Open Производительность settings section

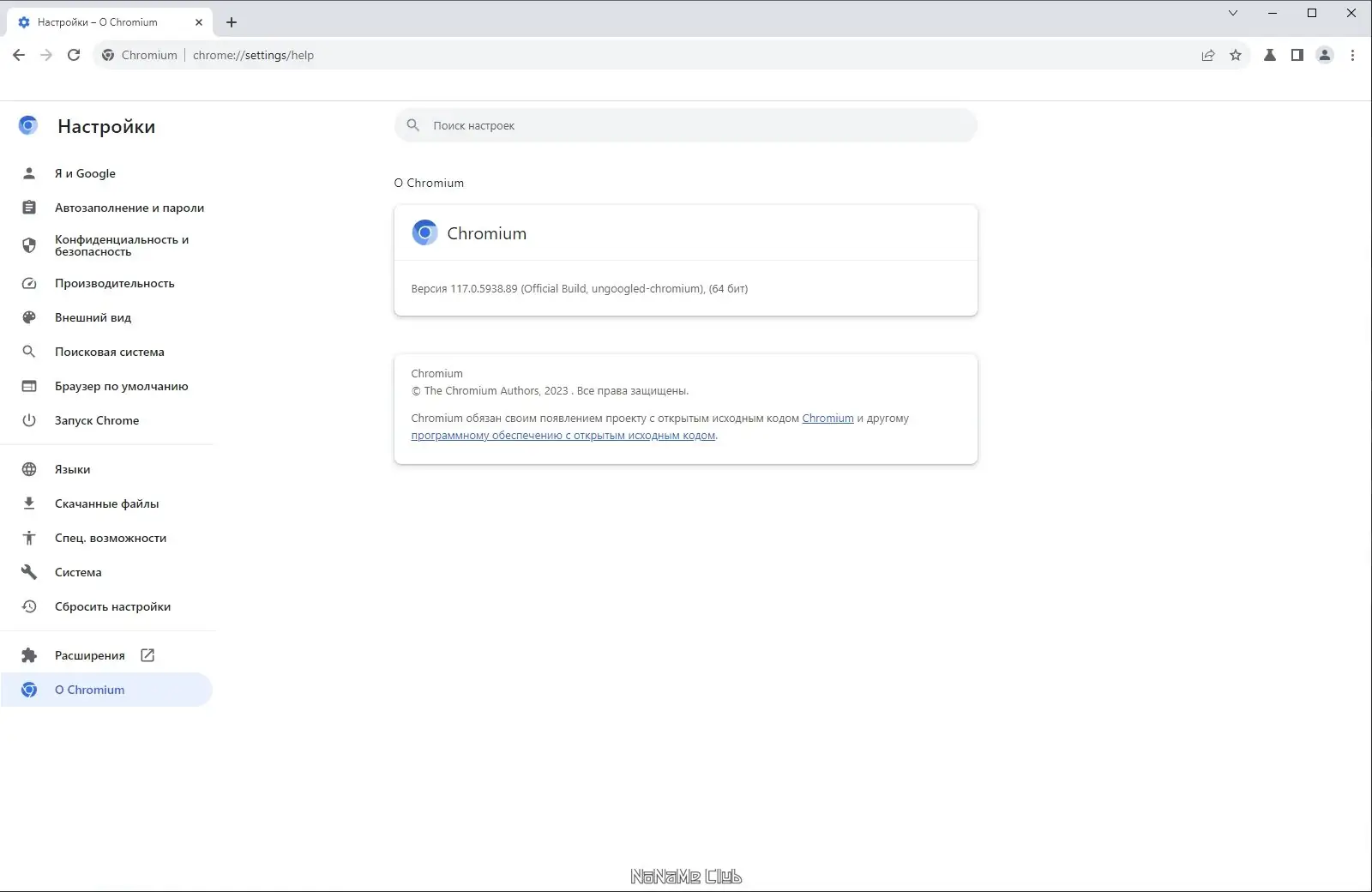click(106, 283)
